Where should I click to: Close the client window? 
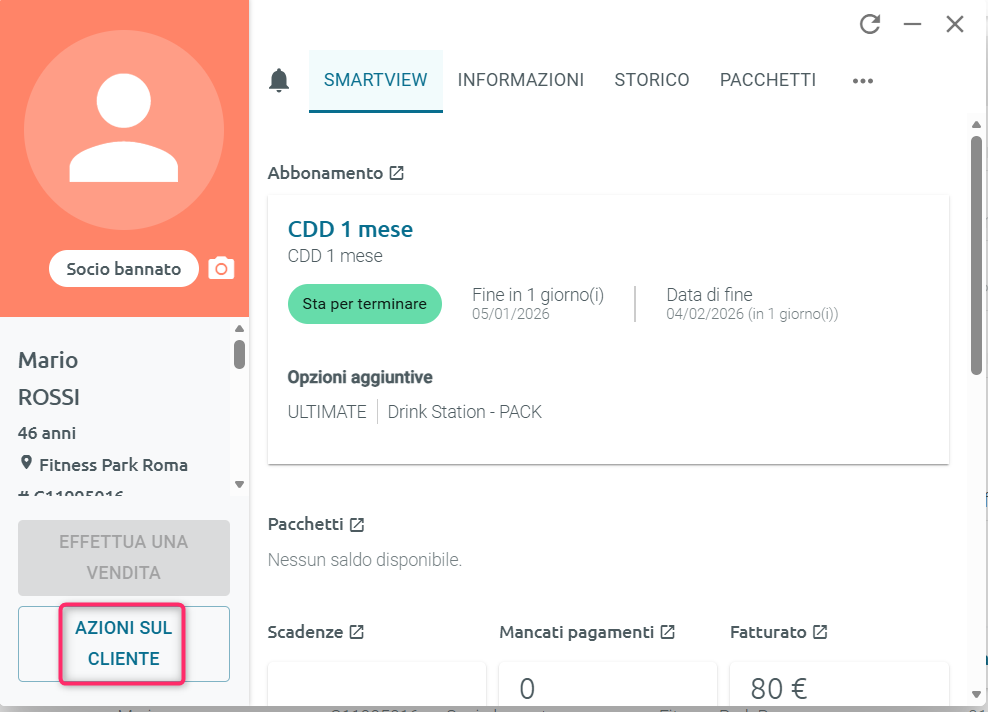(x=955, y=25)
